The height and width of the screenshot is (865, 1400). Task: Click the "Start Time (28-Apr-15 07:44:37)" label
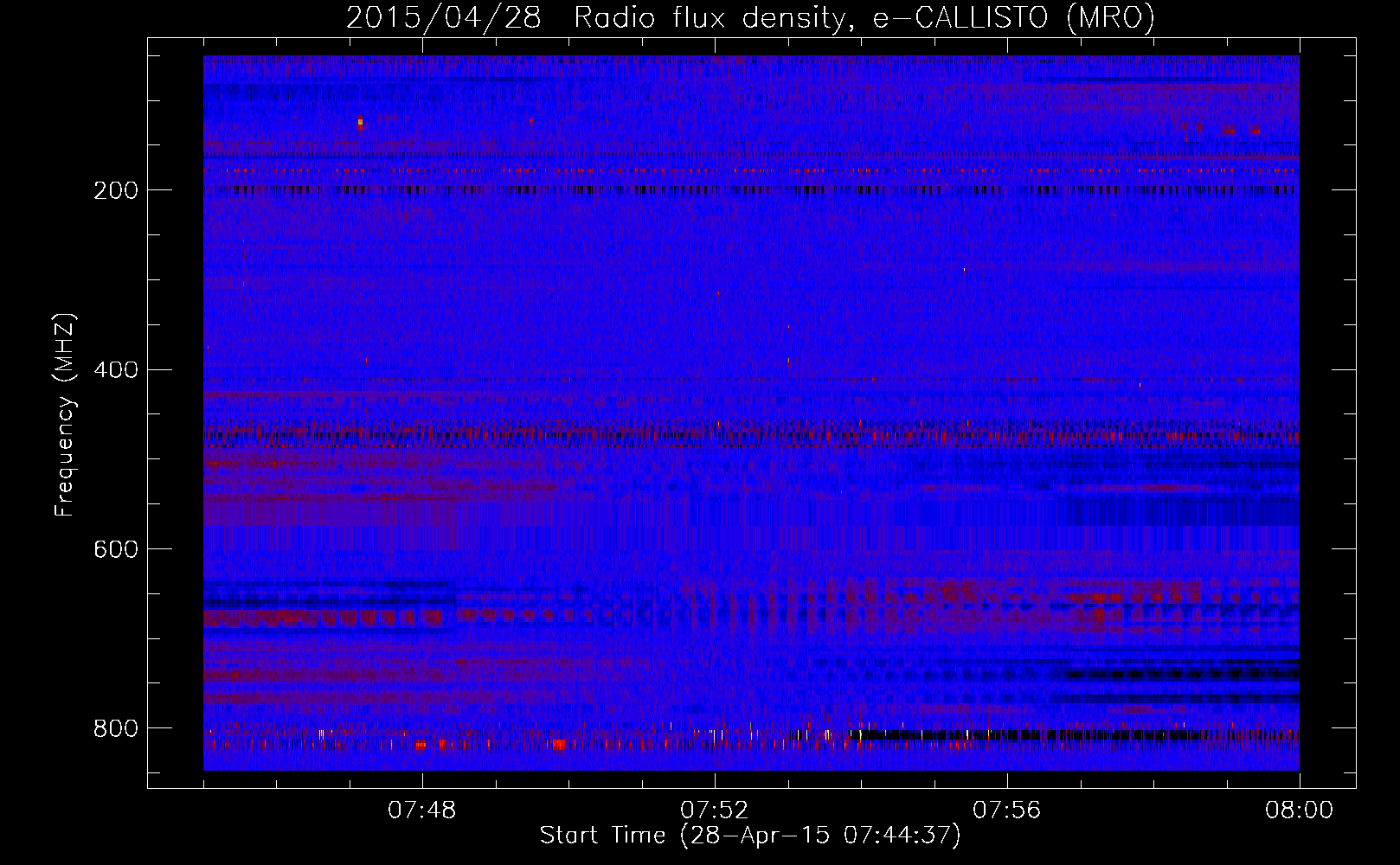(750, 836)
